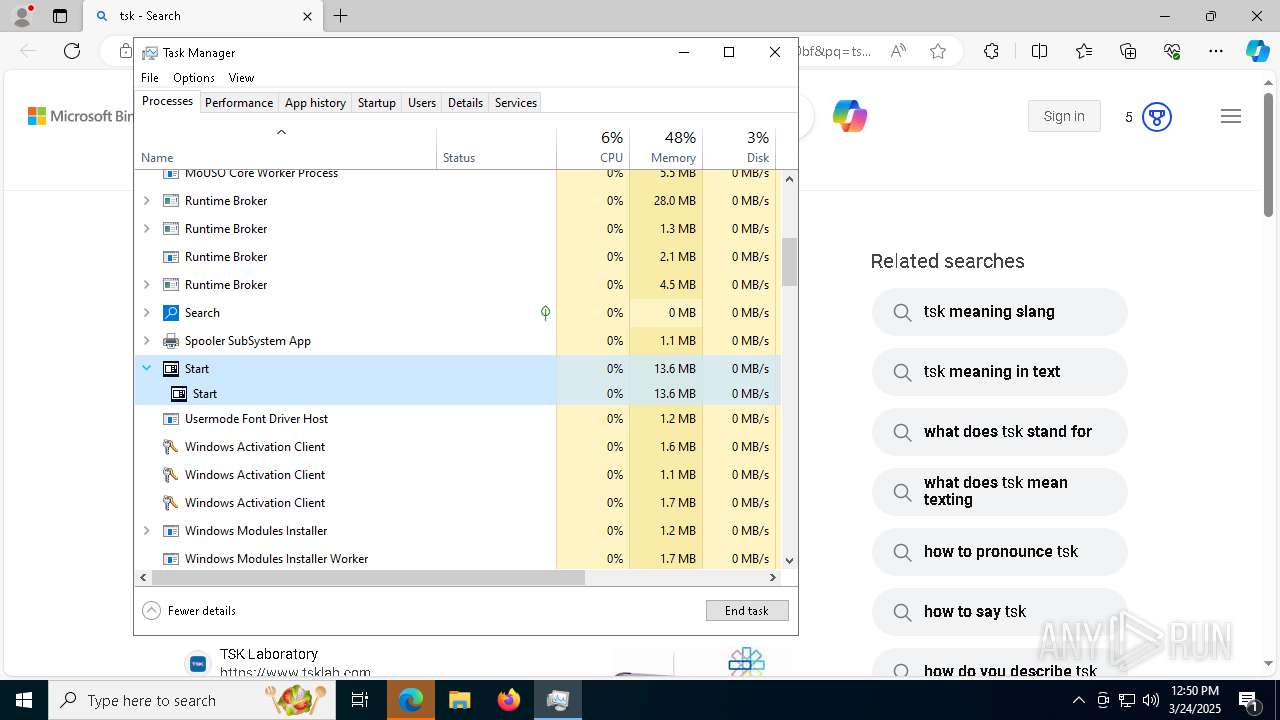Open Edge Favorites list icon
Image resolution: width=1280 pixels, height=720 pixels.
[x=1084, y=51]
